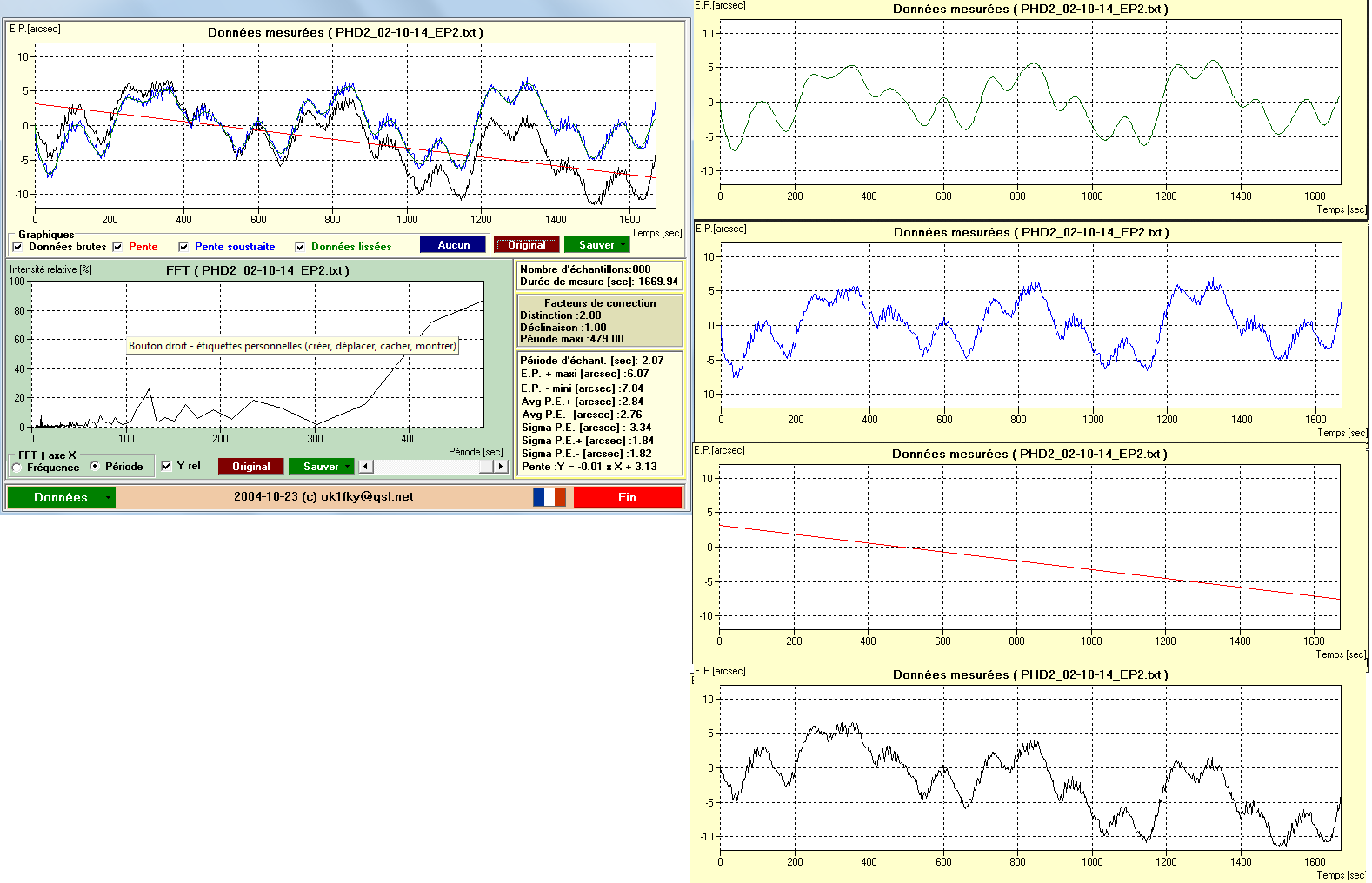Click the 'Nombre d'échantillons:808' text

[x=585, y=269]
